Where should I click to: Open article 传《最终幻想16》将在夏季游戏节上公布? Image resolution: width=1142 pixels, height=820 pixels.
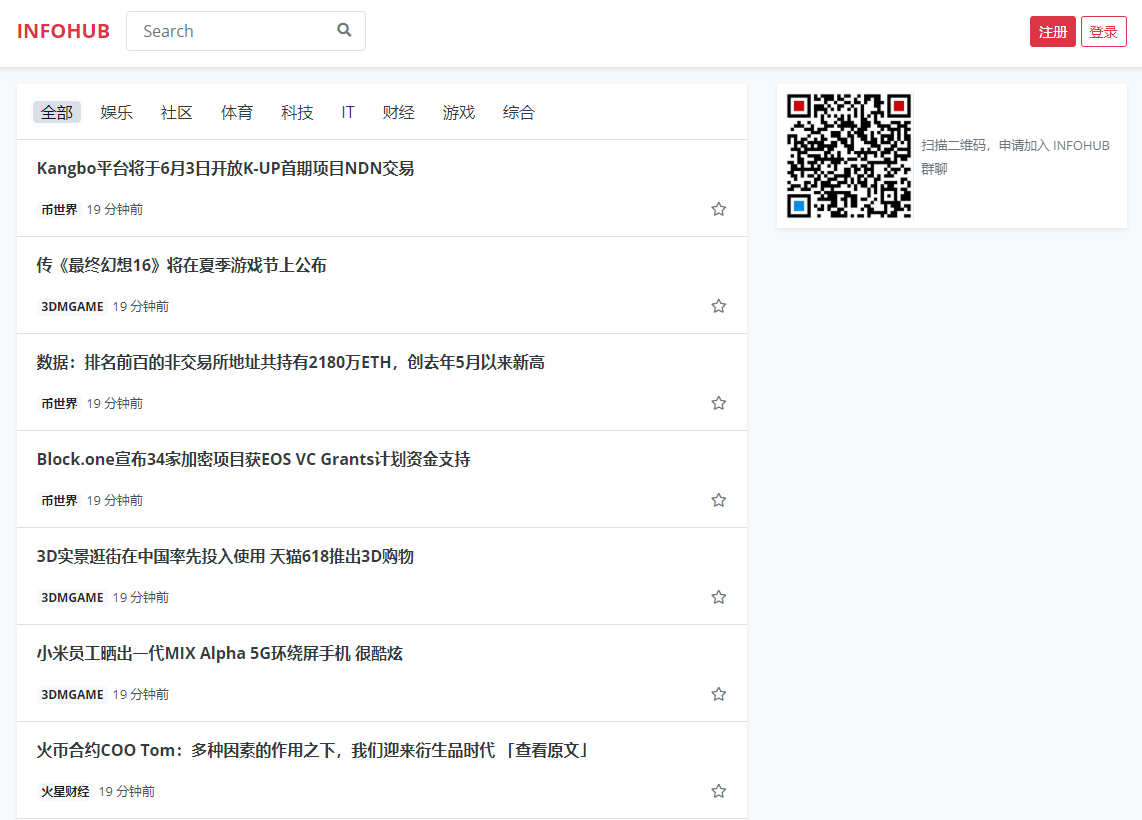[181, 265]
